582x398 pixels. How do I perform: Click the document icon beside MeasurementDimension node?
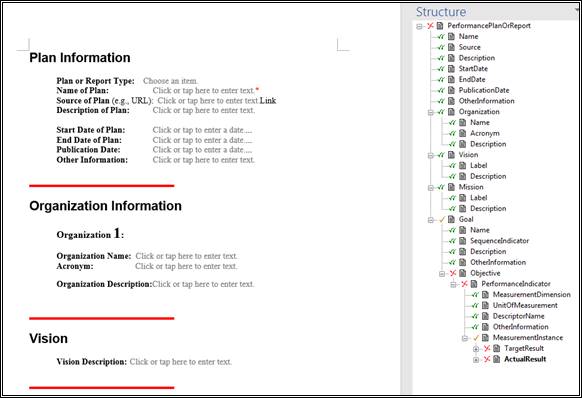(x=485, y=295)
